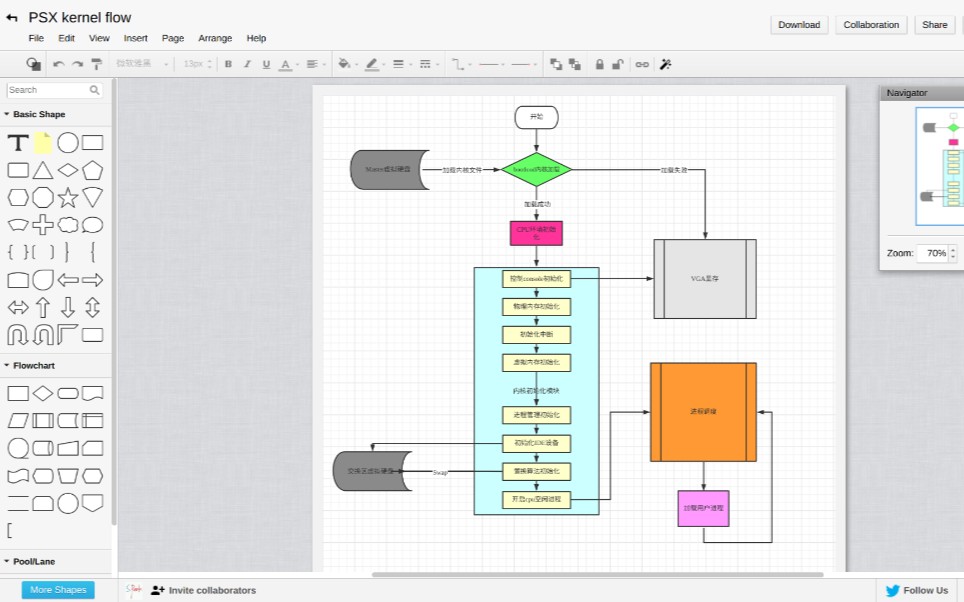This screenshot has width=964, height=602.
Task: Click the format painter icon
Action: [x=97, y=64]
